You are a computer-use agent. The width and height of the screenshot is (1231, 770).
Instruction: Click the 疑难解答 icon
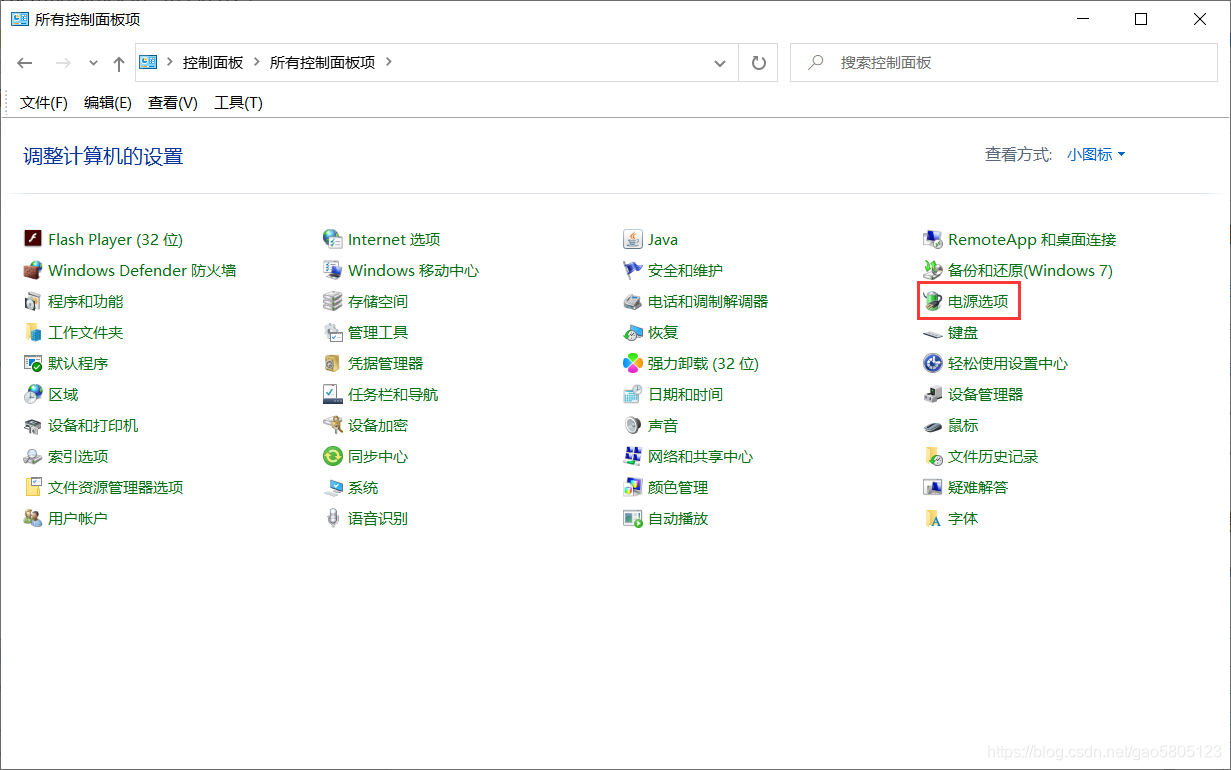tap(933, 487)
